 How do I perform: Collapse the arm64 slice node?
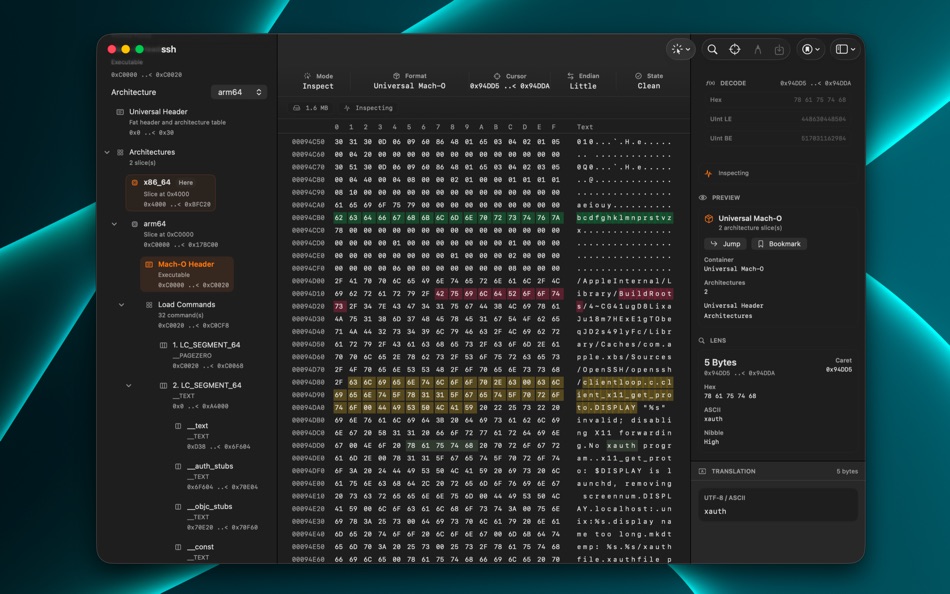[115, 224]
